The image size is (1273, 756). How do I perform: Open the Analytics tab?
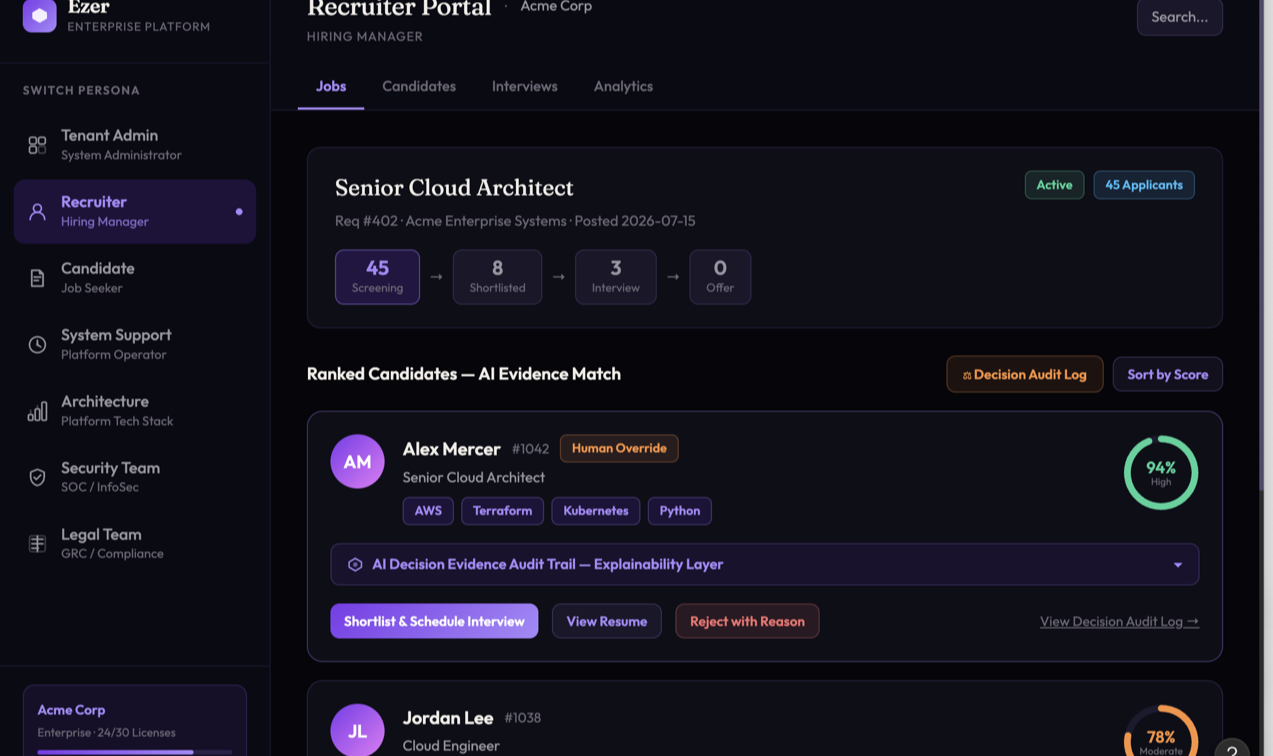623,87
